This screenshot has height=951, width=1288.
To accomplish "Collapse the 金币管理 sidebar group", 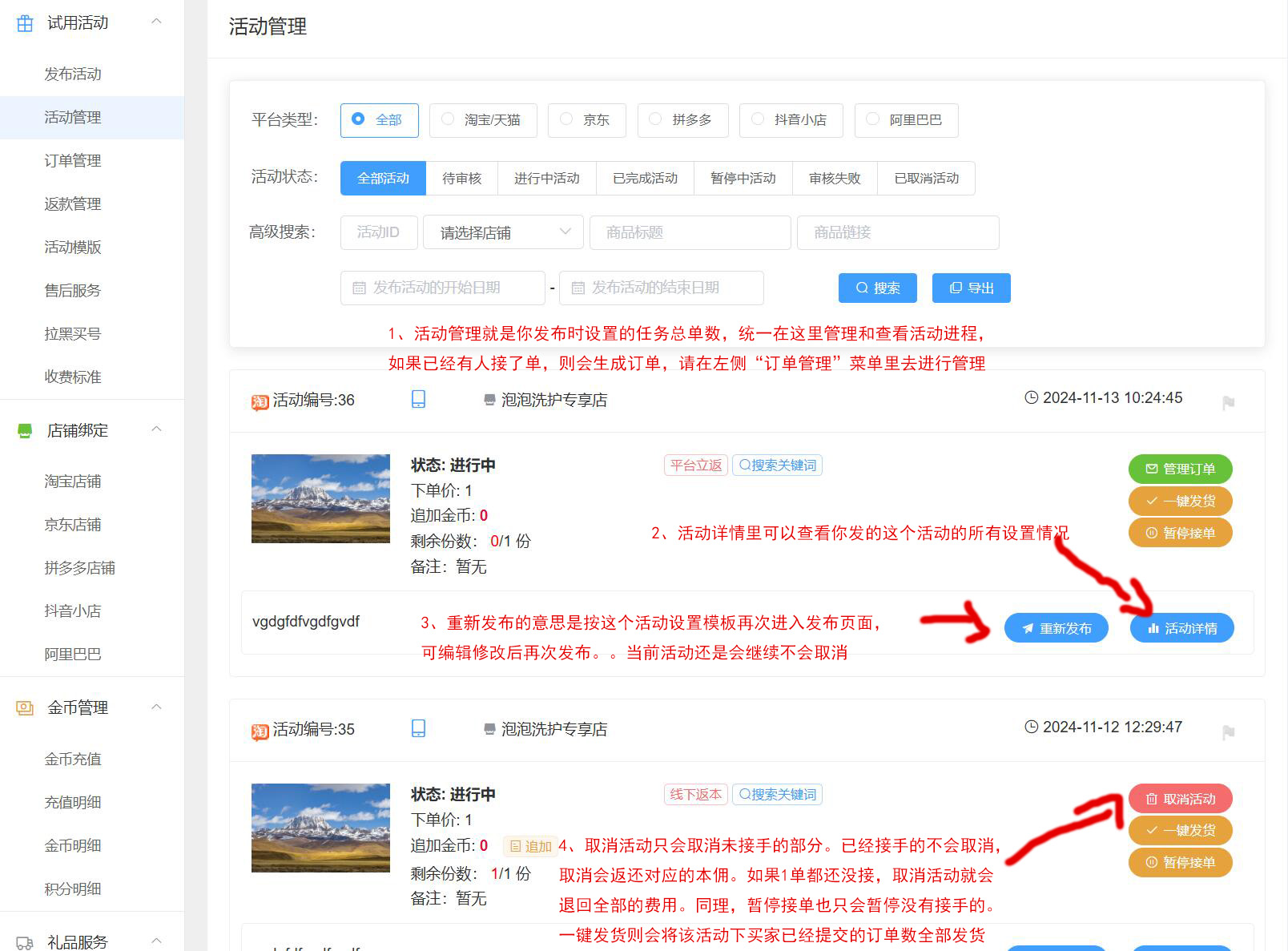I will [x=157, y=707].
